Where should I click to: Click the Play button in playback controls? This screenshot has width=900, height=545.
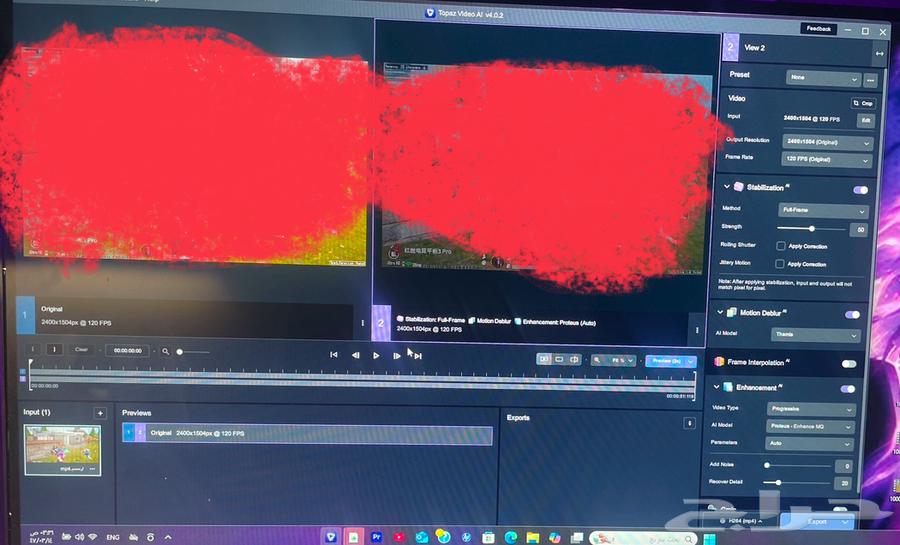pos(376,355)
